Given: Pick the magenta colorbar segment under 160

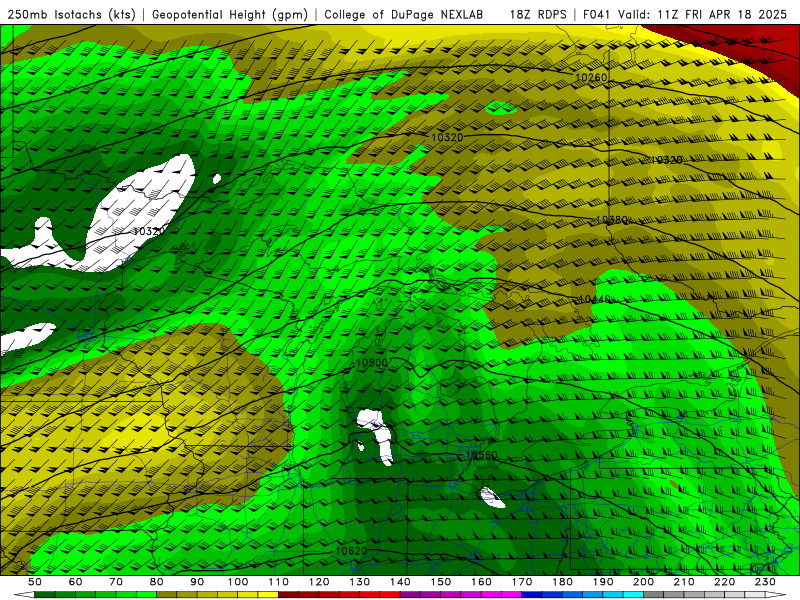Looking at the screenshot, I should point(491,595).
